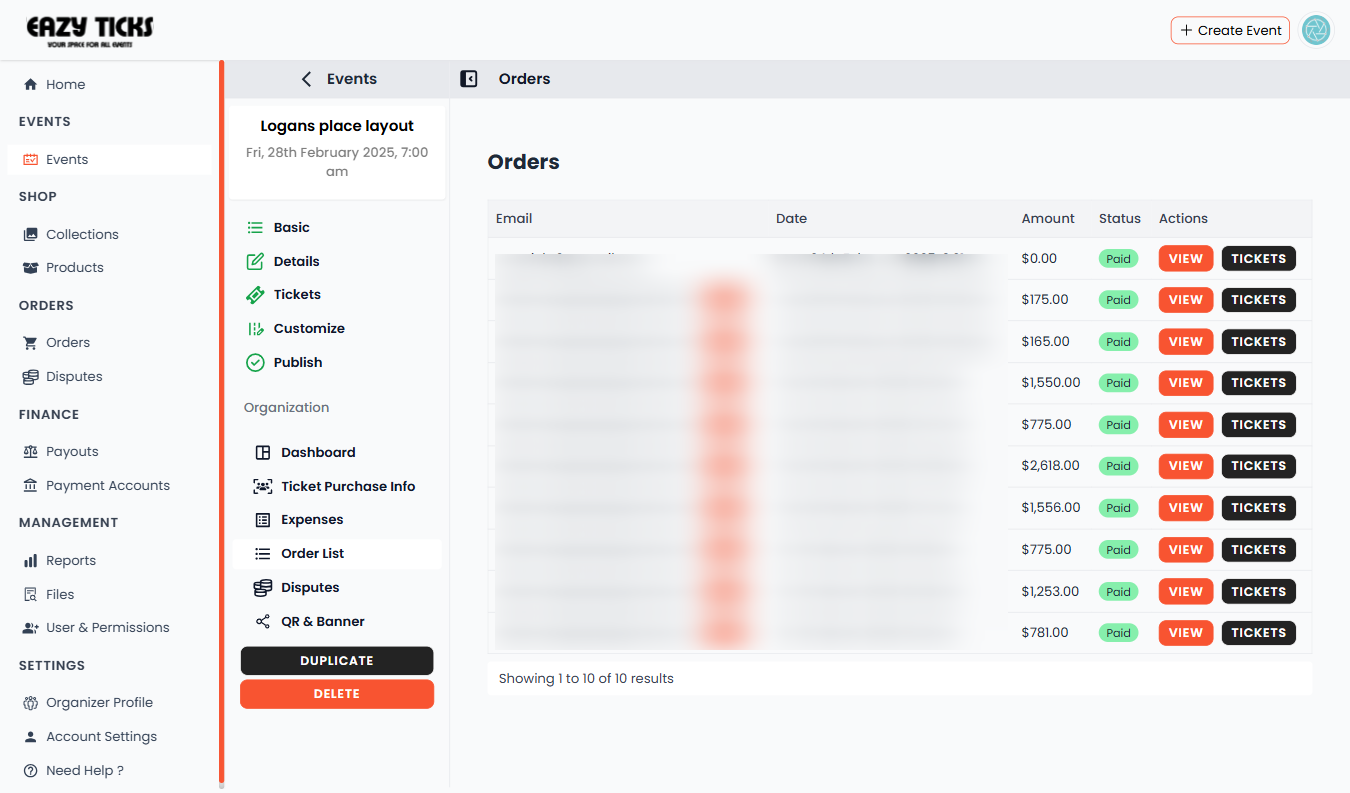Click the QR & Banner share icon

click(x=262, y=621)
